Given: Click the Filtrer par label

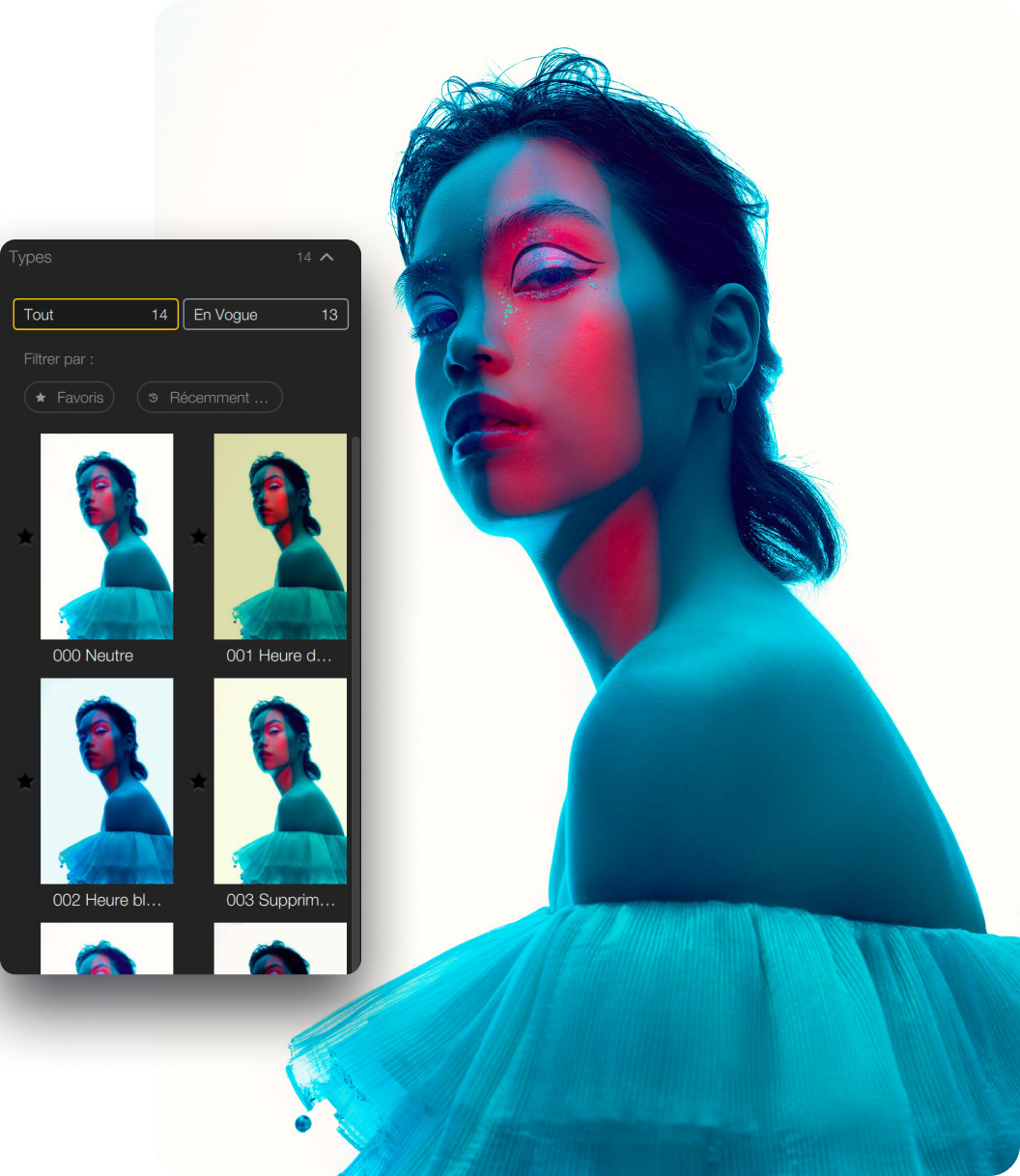Looking at the screenshot, I should point(59,359).
